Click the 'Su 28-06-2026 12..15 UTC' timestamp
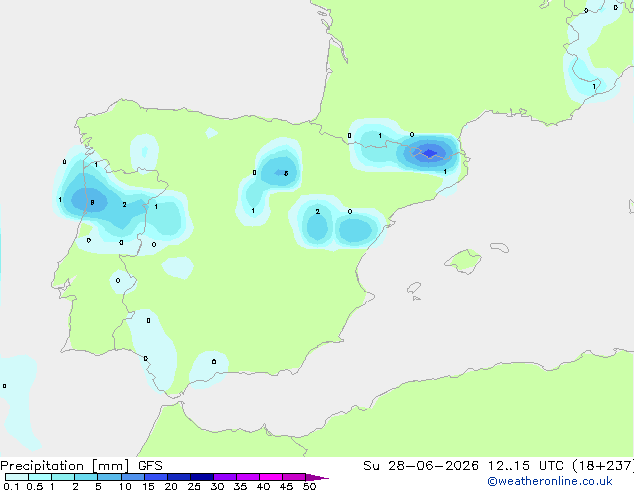The image size is (634, 490). (x=463, y=466)
